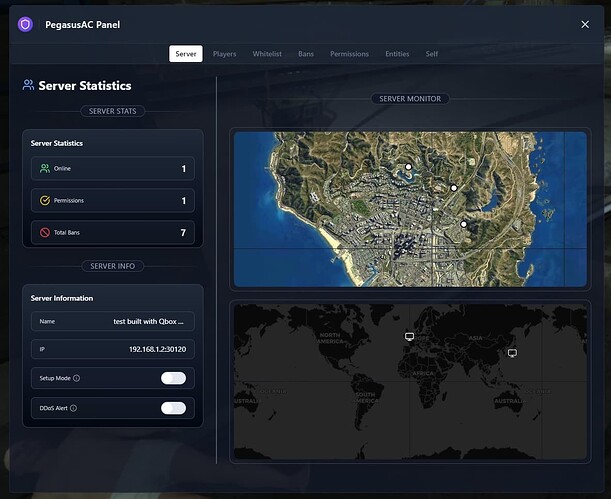
Task: Click the IP value 192.168.1.2:30120
Action: (x=157, y=349)
